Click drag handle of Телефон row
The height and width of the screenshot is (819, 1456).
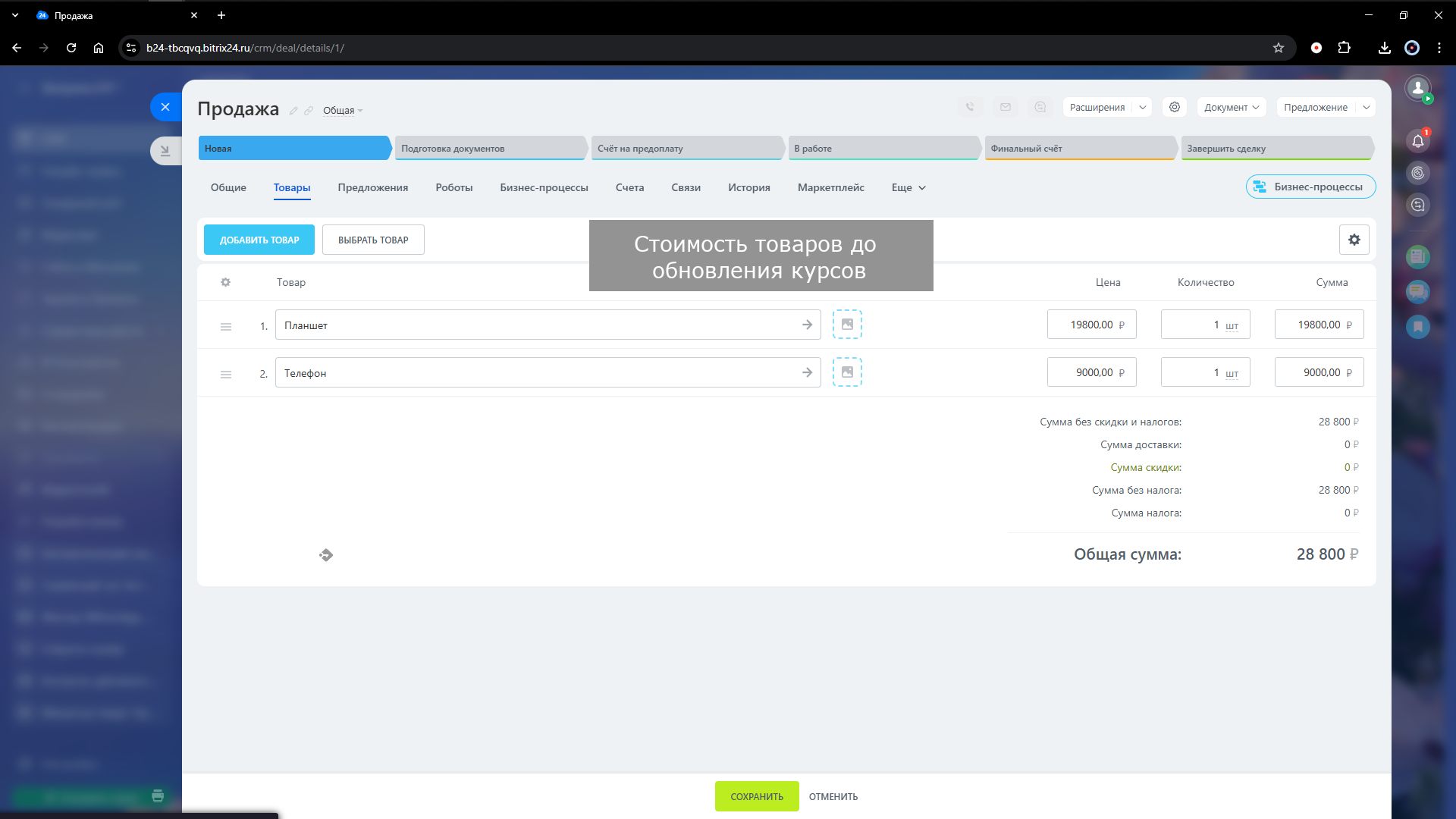point(226,374)
